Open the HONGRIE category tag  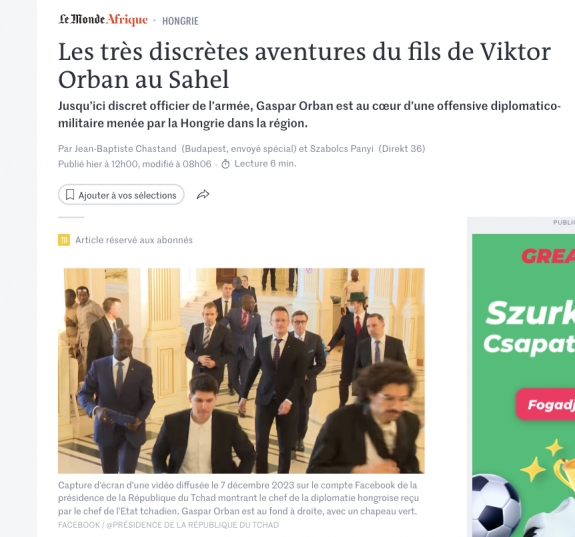tap(180, 21)
